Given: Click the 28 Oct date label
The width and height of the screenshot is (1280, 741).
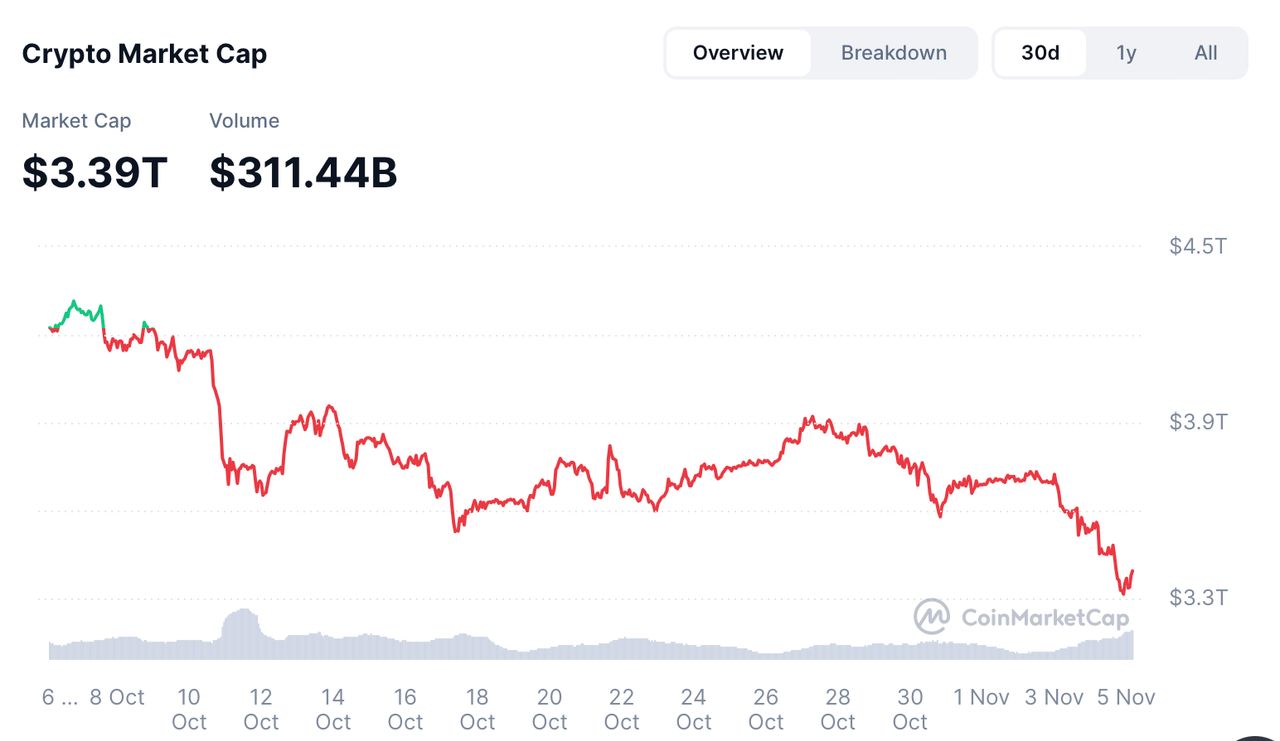Looking at the screenshot, I should pyautogui.click(x=838, y=709).
